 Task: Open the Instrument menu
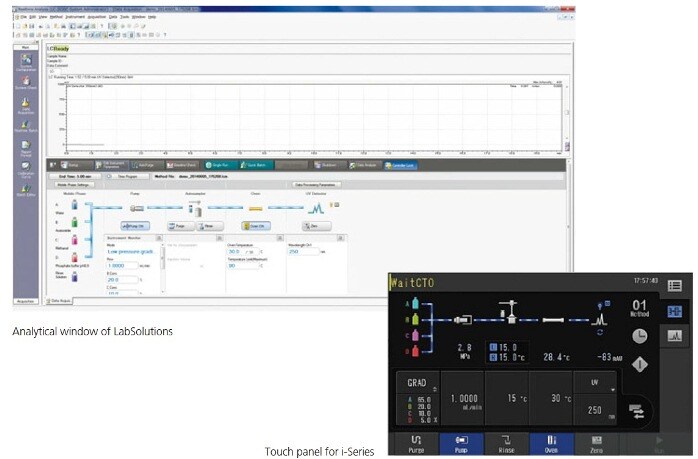coord(75,17)
